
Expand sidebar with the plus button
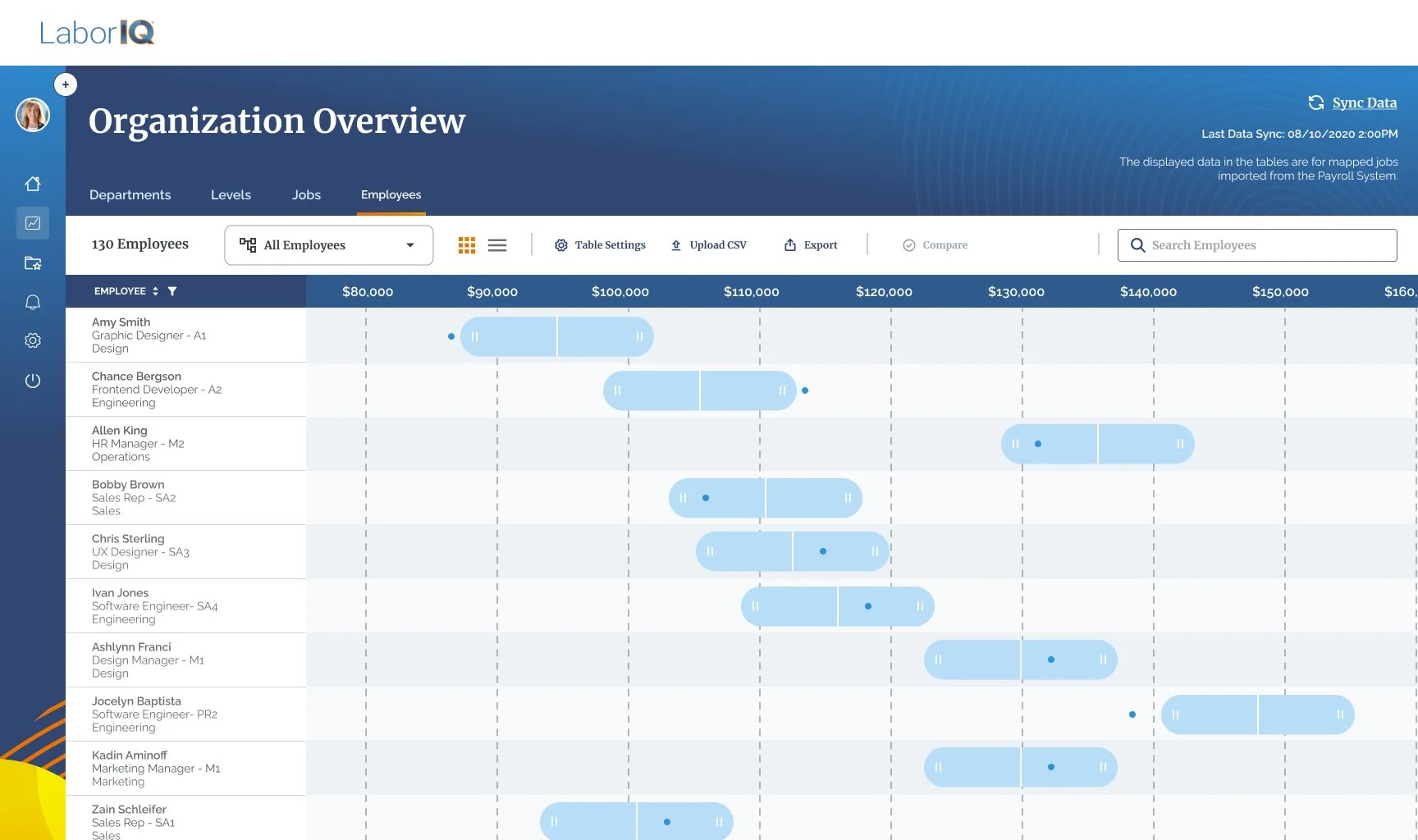(66, 84)
